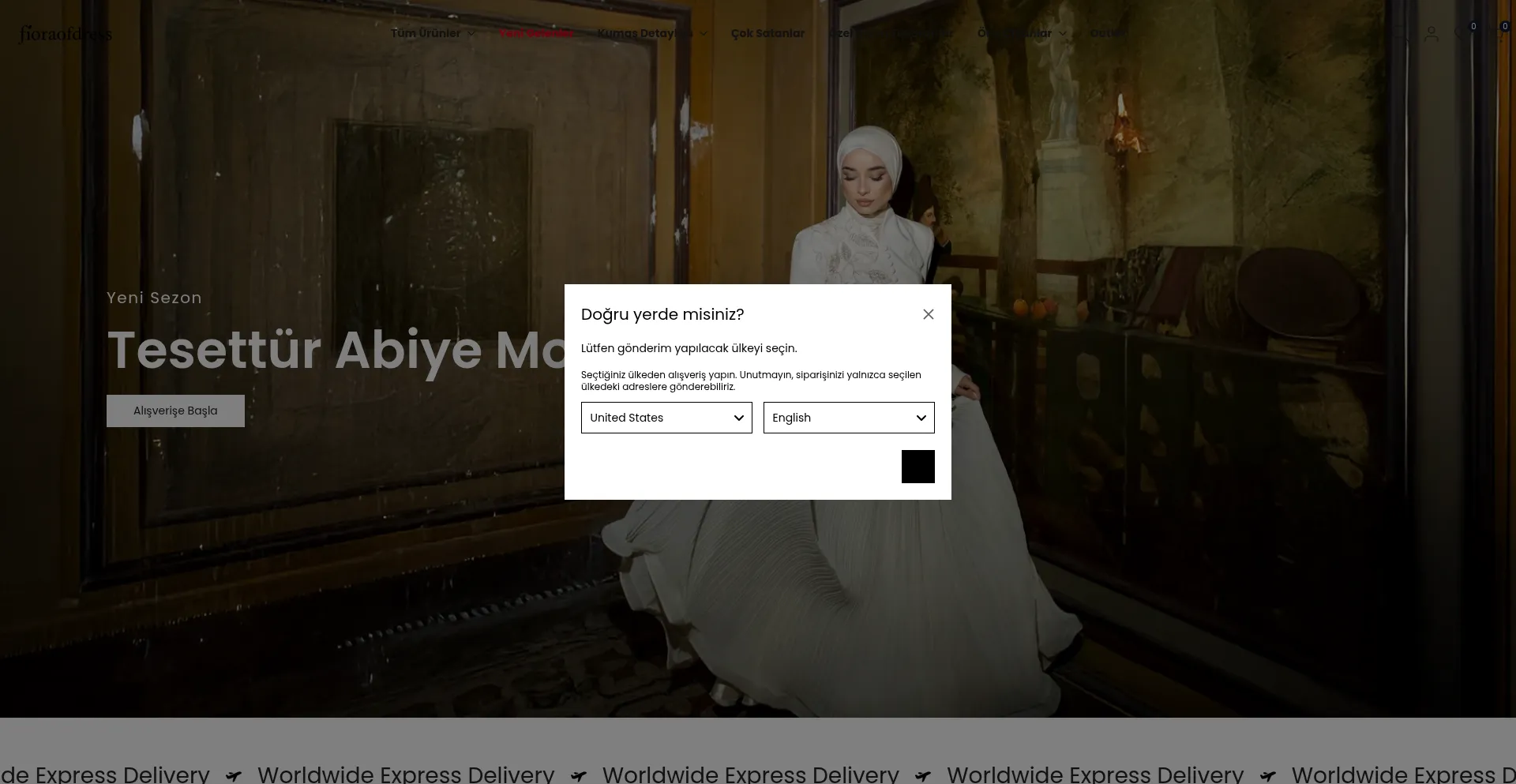The height and width of the screenshot is (784, 1516).
Task: Open the user account icon
Action: click(x=1432, y=34)
